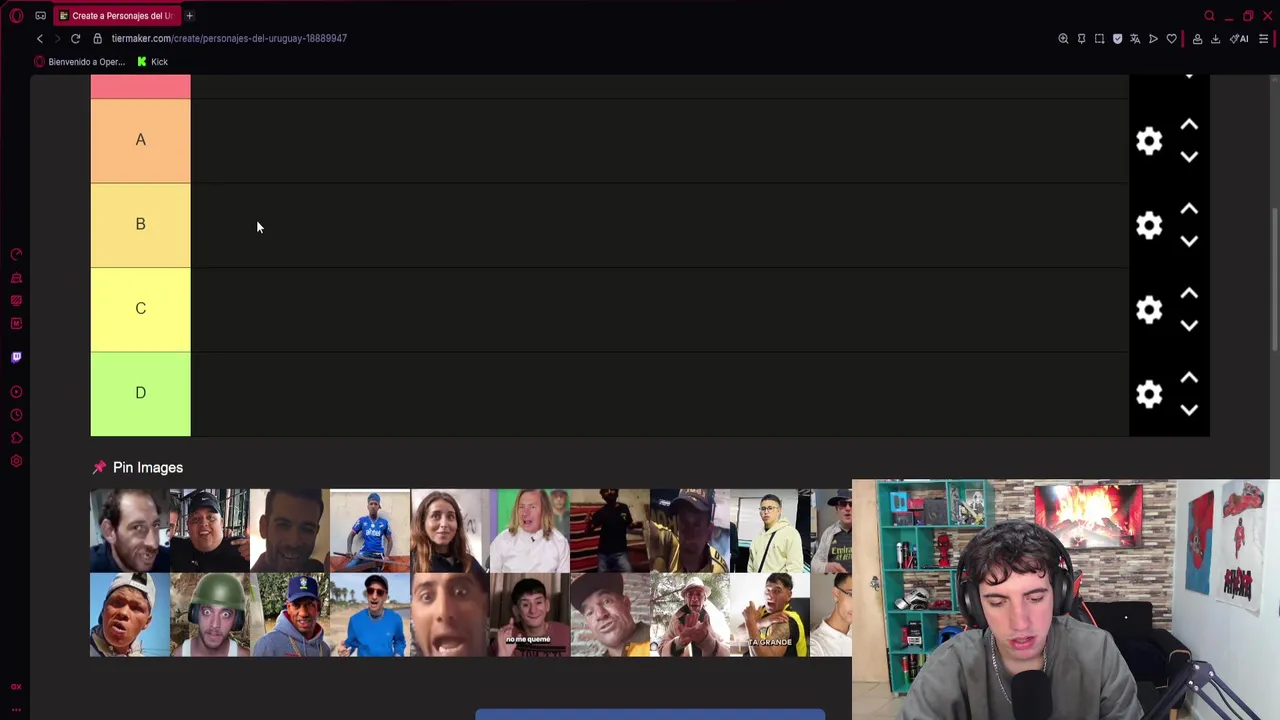Select the smiling woman thumbnail
1280x720 pixels.
(x=450, y=530)
